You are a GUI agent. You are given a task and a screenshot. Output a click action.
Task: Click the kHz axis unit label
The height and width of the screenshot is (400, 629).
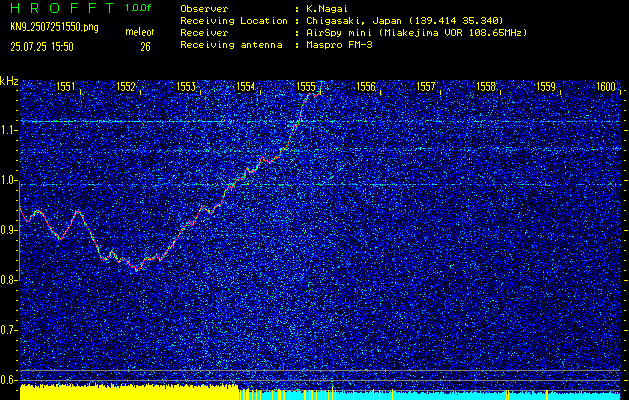click(x=9, y=81)
